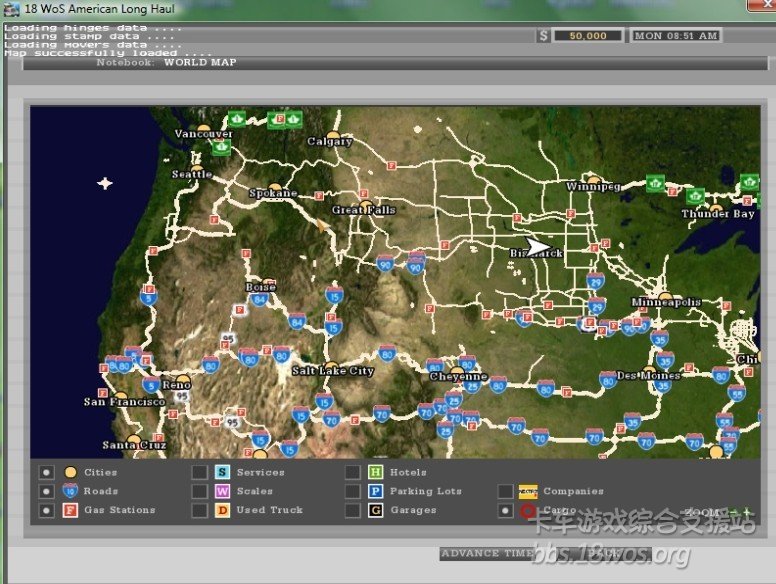Disable the Roads checkbox in the legend

(46, 491)
